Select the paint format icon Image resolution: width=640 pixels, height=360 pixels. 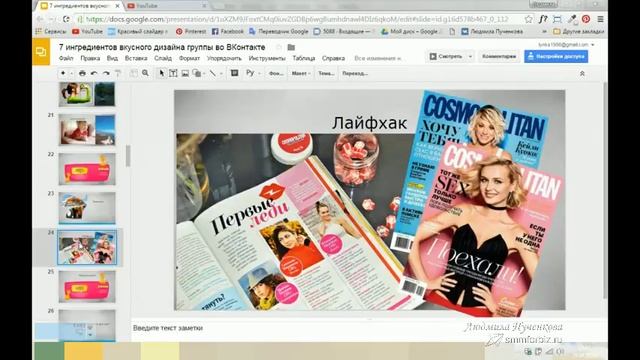tap(118, 73)
